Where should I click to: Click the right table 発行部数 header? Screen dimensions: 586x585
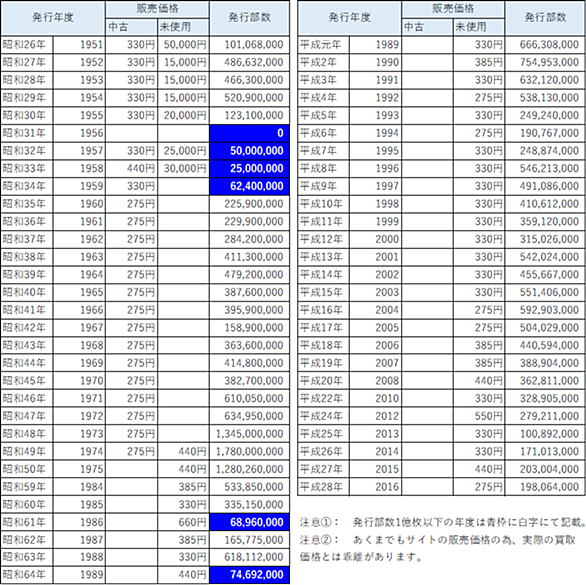coord(545,18)
